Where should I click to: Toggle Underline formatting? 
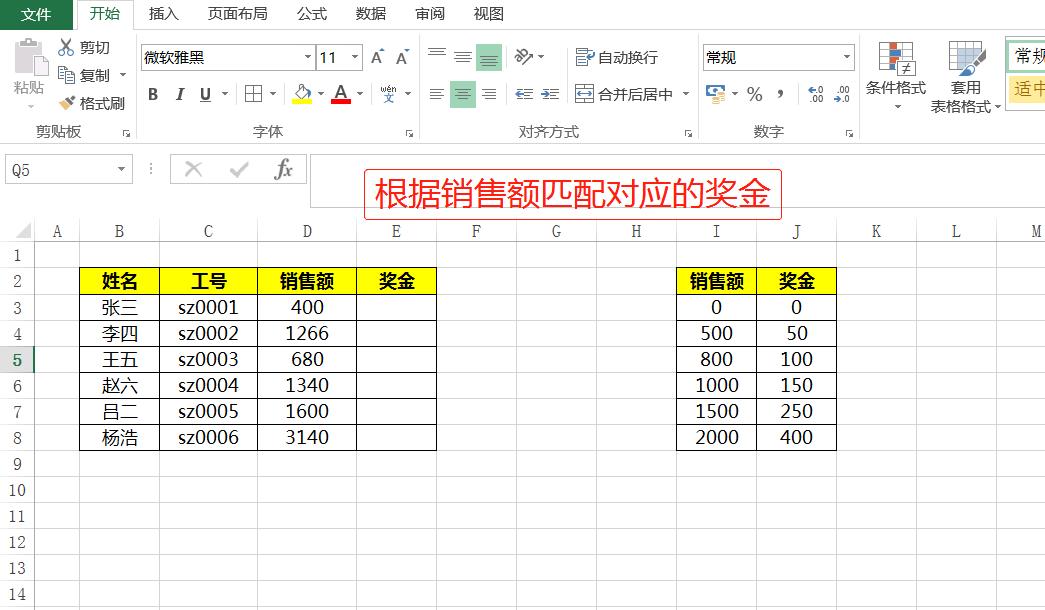coord(205,94)
